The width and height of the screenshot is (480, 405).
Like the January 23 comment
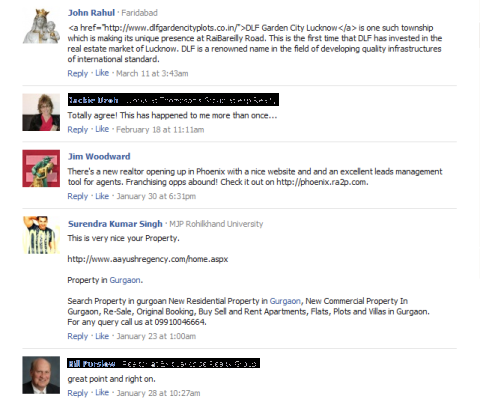tap(102, 336)
